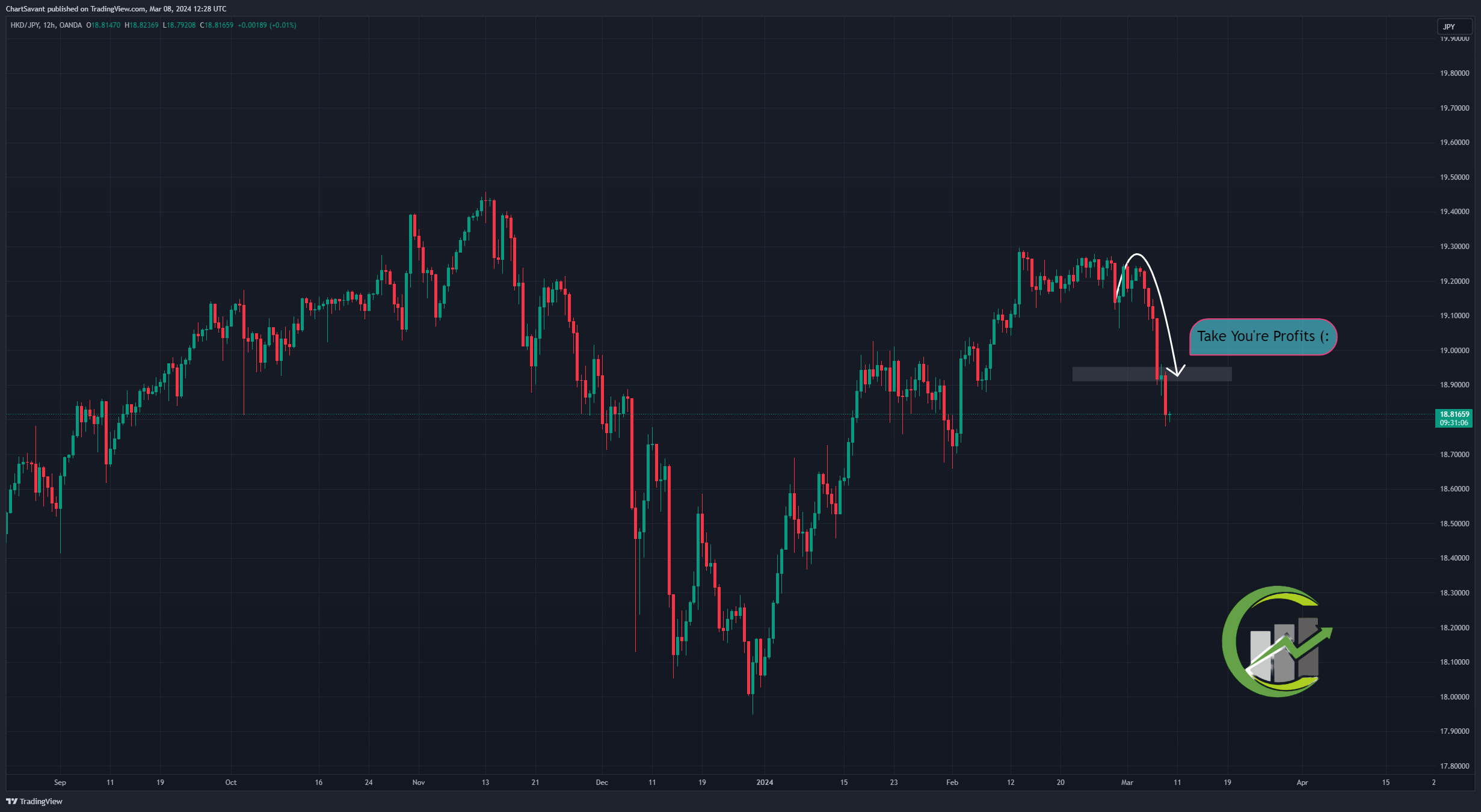Select the gray target zone rectangle
The height and width of the screenshot is (812, 1481).
pos(1152,374)
